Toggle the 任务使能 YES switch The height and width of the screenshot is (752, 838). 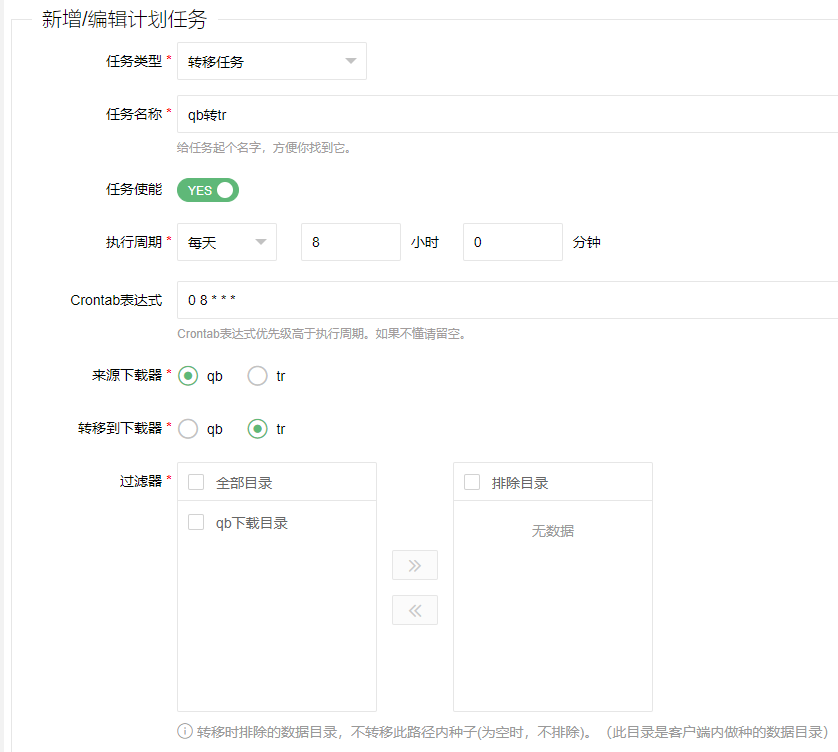tap(208, 190)
